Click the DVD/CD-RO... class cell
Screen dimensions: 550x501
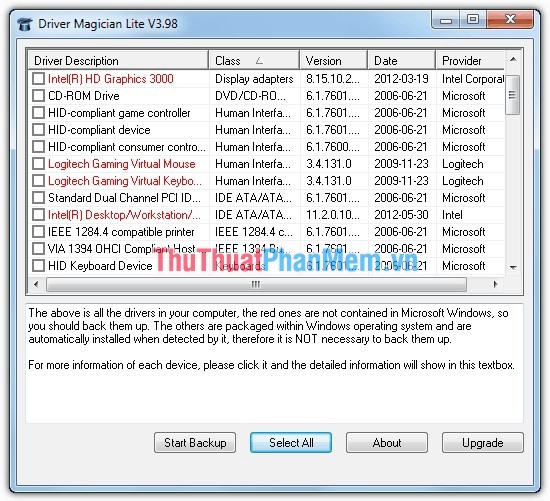250,96
